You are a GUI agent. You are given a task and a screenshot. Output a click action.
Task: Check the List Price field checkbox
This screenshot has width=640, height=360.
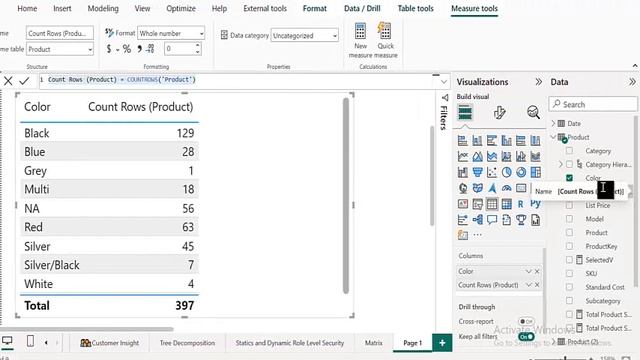(x=569, y=205)
